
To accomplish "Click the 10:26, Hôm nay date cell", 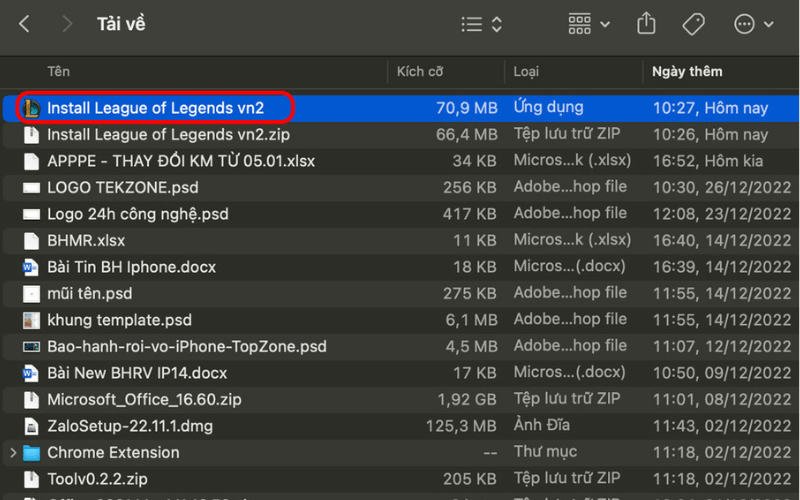I will pyautogui.click(x=710, y=135).
